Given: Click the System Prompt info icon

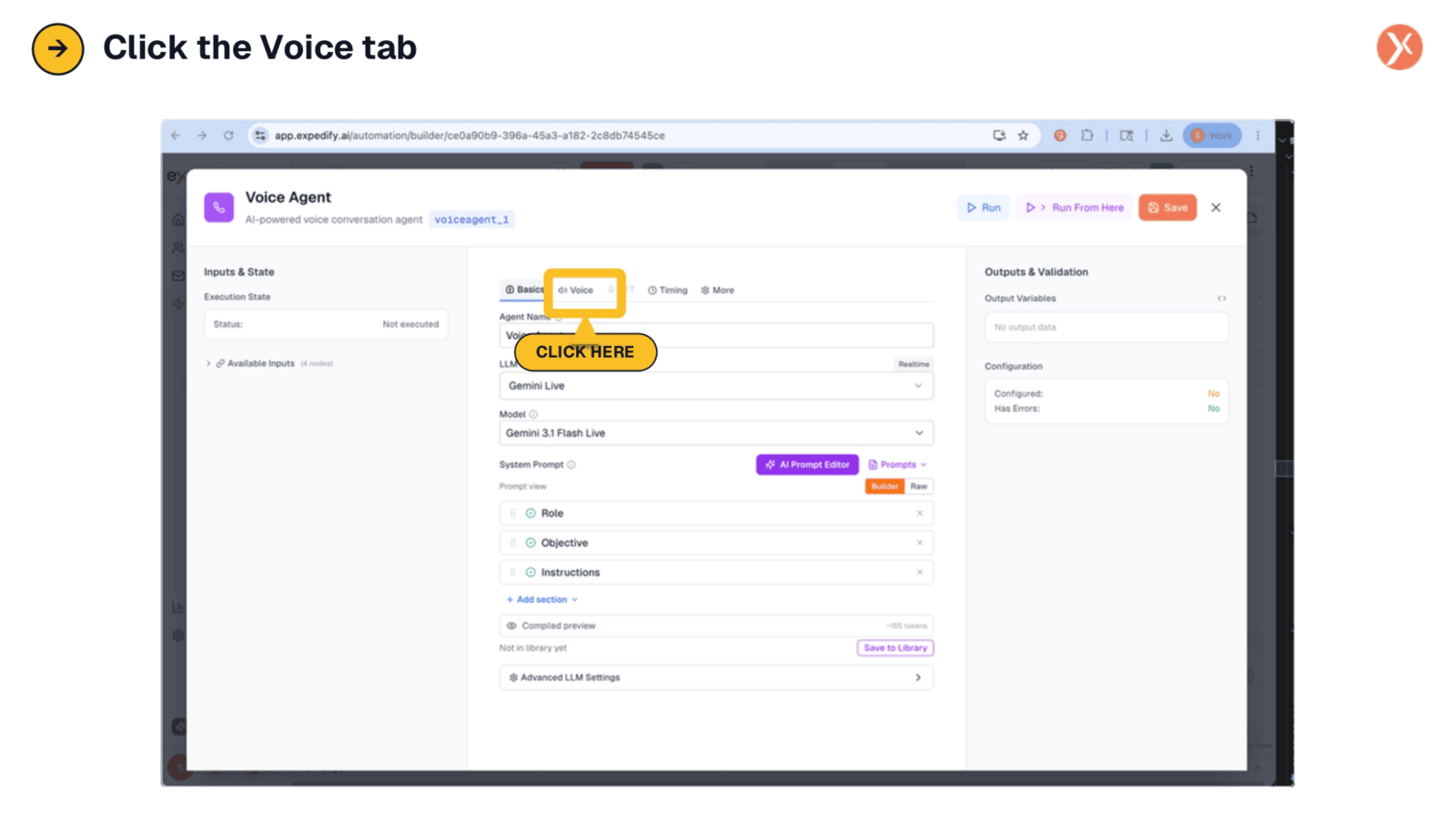Looking at the screenshot, I should 571,465.
